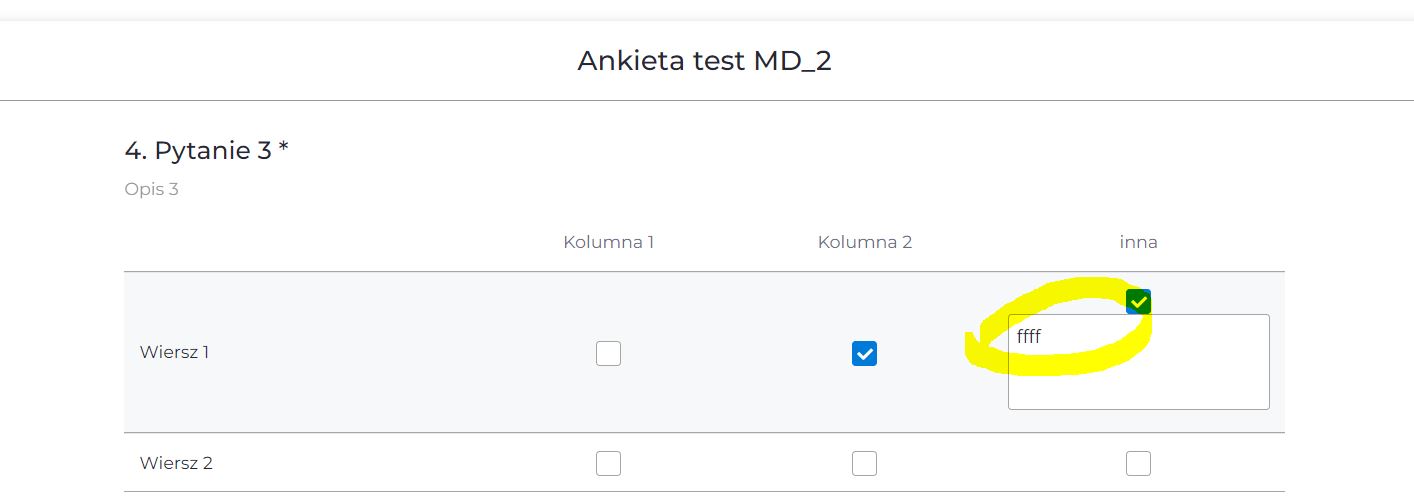The width and height of the screenshot is (1414, 501).
Task: Click the 'Kolumna 2' column header
Action: click(865, 242)
